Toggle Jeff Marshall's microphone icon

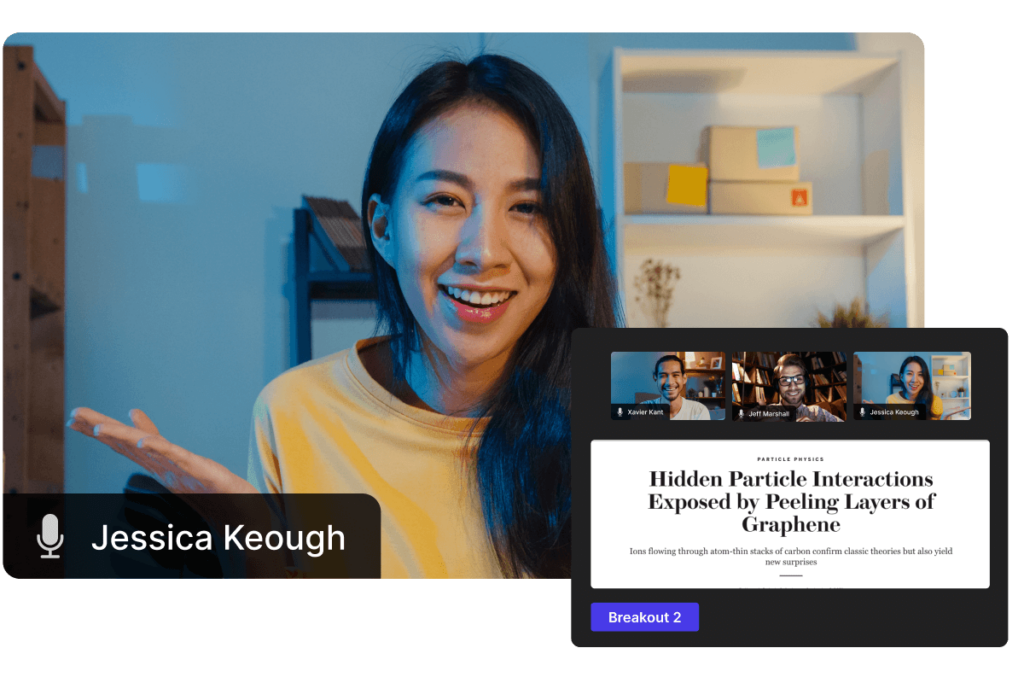[741, 412]
